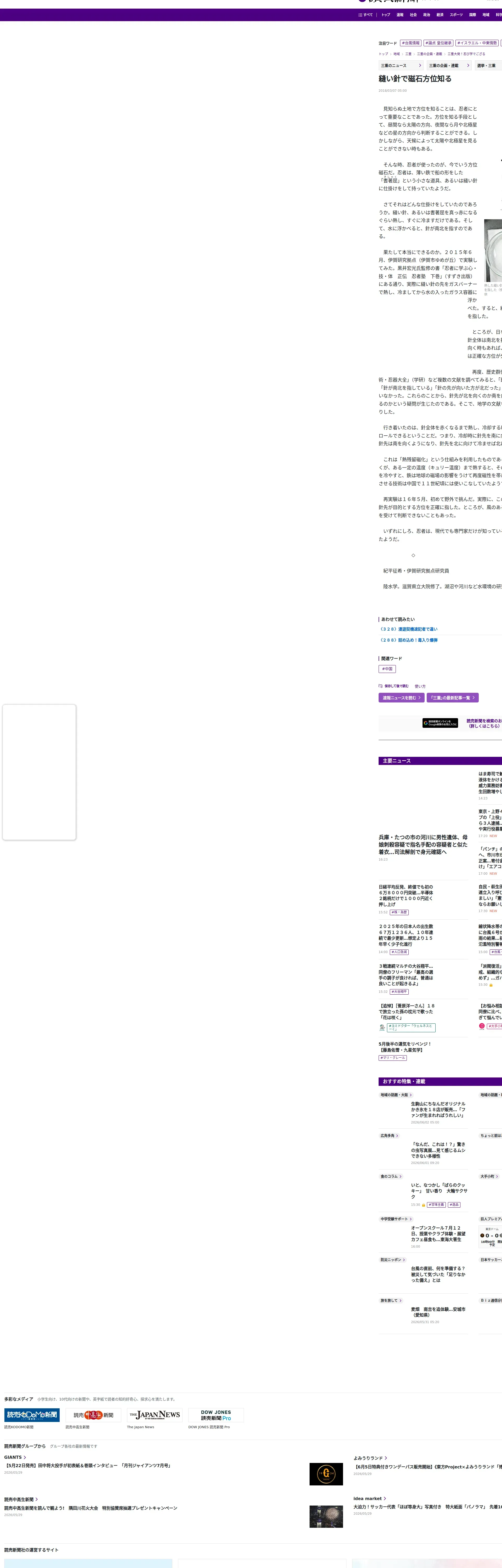Go to the 政治 section
Screen dimensions: 502x1568
(426, 15)
